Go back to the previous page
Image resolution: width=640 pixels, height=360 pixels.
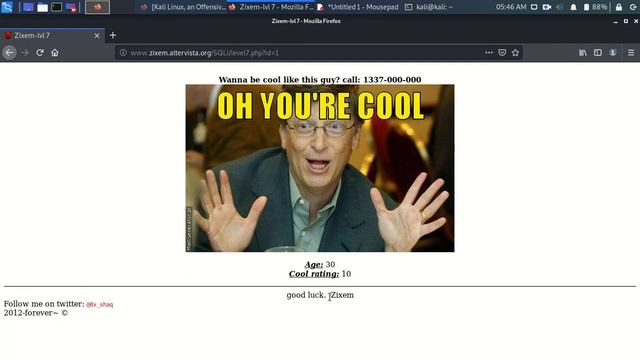[9, 53]
